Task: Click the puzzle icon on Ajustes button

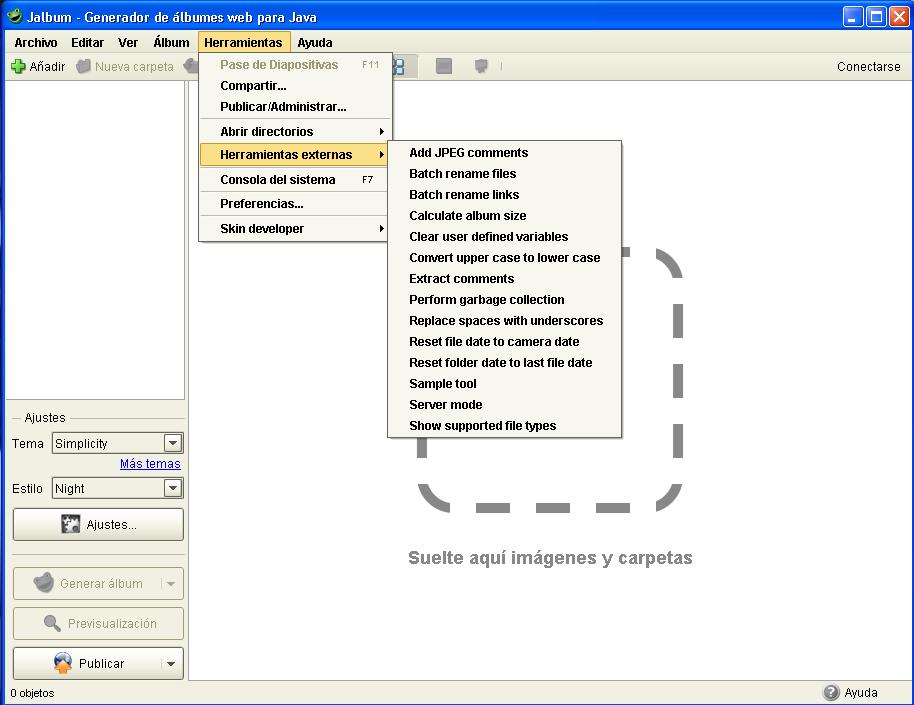Action: [x=71, y=524]
